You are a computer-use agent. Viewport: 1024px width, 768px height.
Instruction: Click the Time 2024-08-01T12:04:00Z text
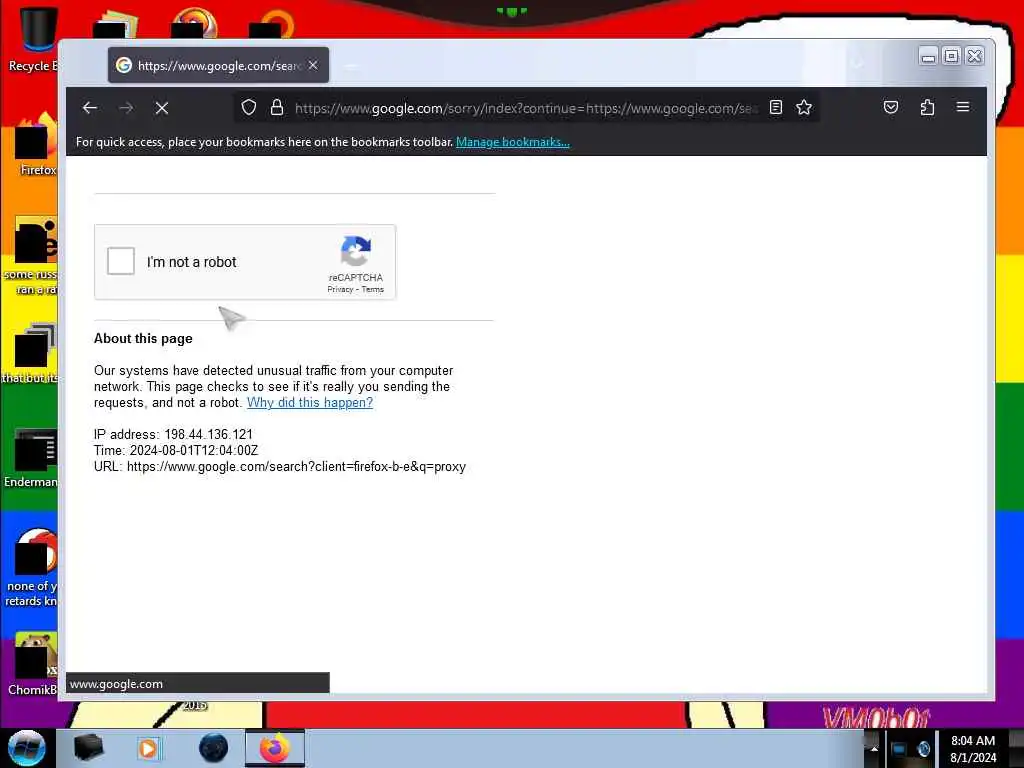pyautogui.click(x=176, y=451)
